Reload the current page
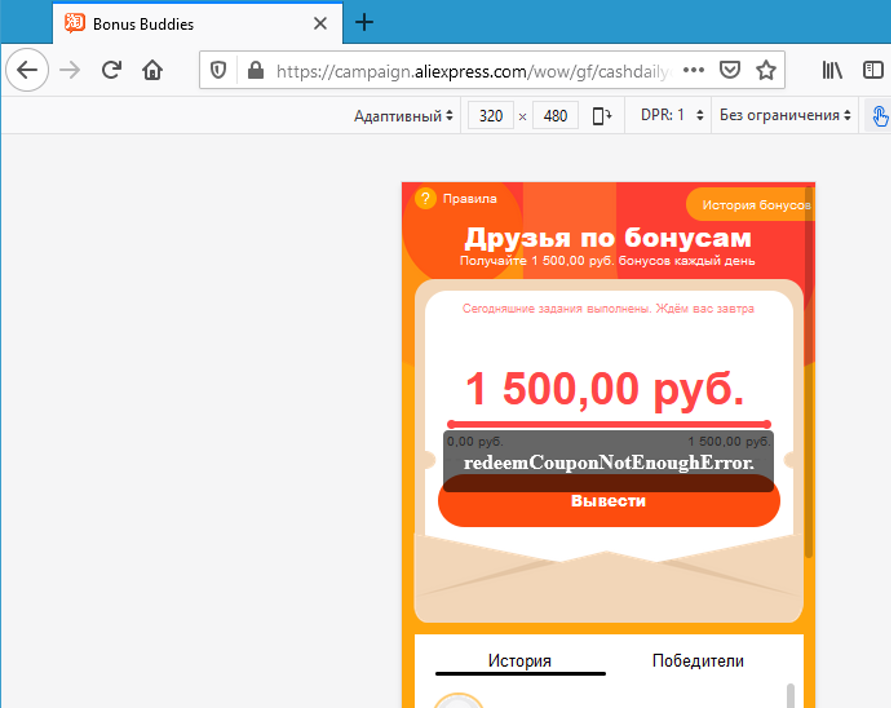The image size is (891, 708). (x=111, y=70)
